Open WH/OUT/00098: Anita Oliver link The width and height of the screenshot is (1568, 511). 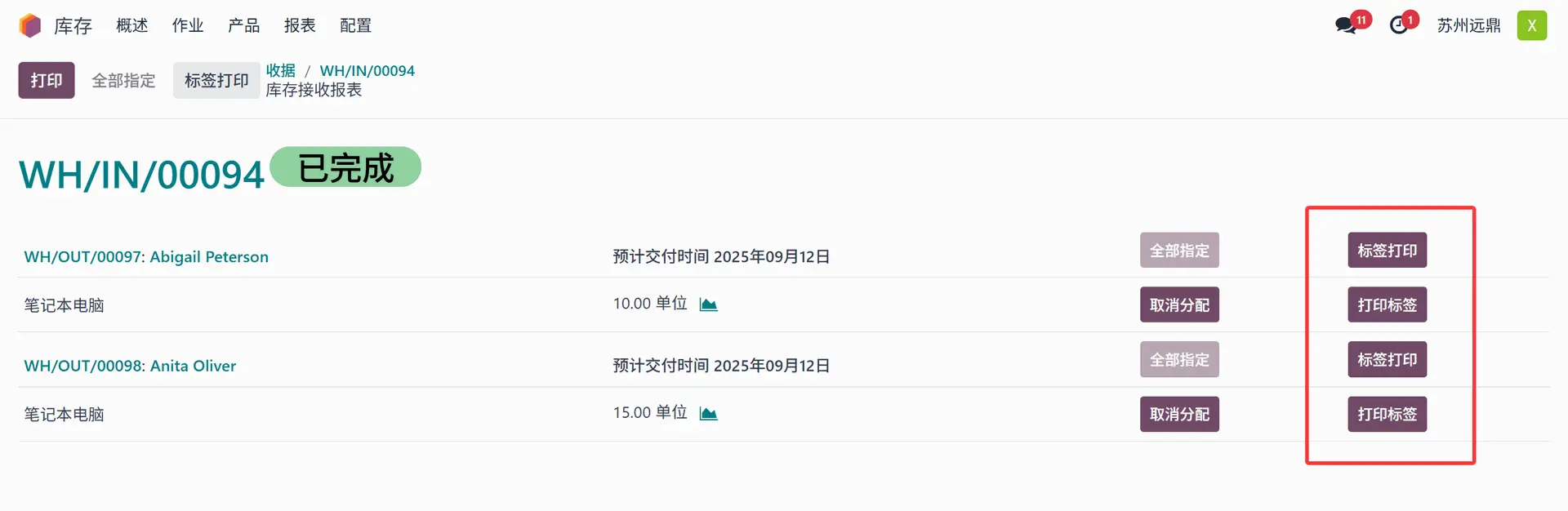[130, 366]
